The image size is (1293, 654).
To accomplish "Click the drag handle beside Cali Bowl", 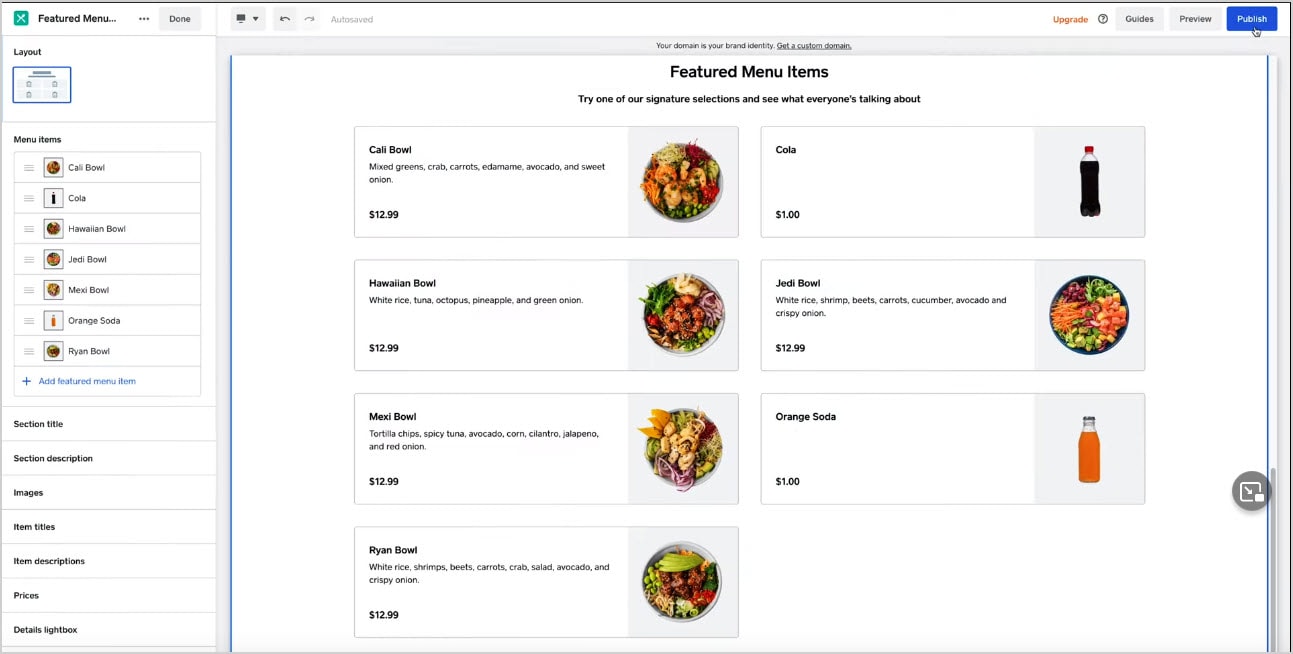I will [29, 168].
